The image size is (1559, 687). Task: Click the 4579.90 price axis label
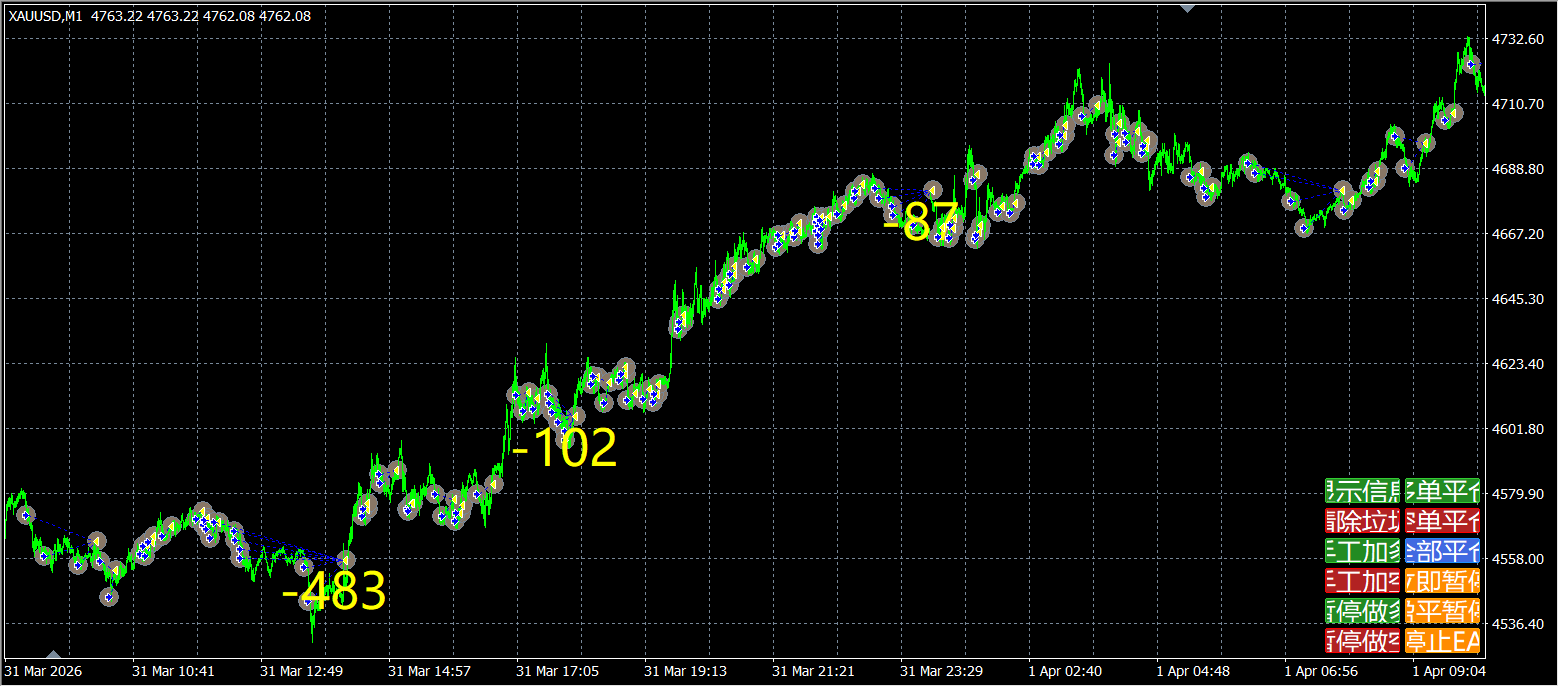[1518, 494]
